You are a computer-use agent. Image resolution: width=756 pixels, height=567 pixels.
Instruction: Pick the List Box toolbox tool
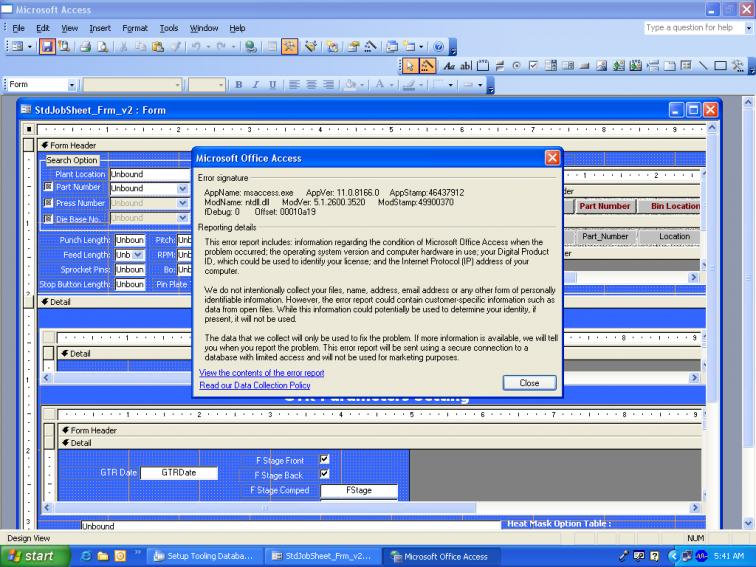[x=567, y=66]
